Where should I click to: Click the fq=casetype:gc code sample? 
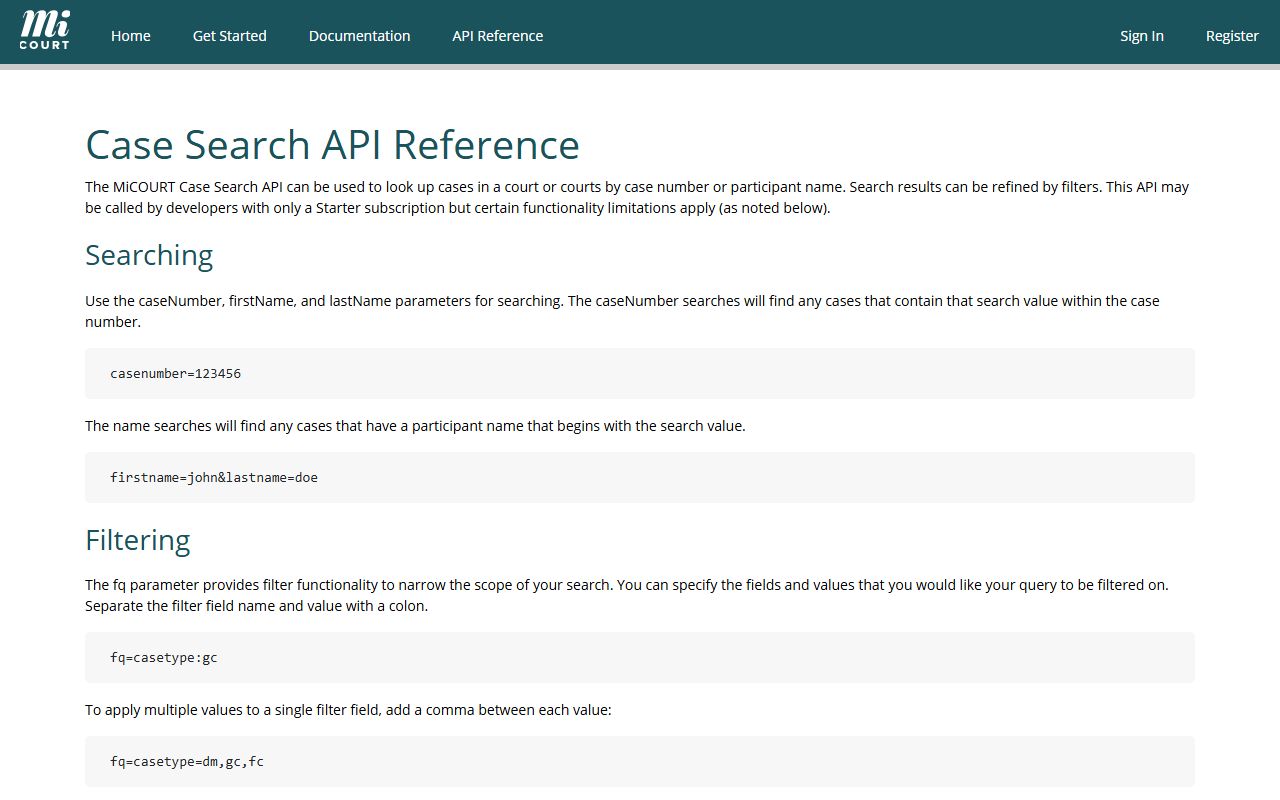point(640,657)
